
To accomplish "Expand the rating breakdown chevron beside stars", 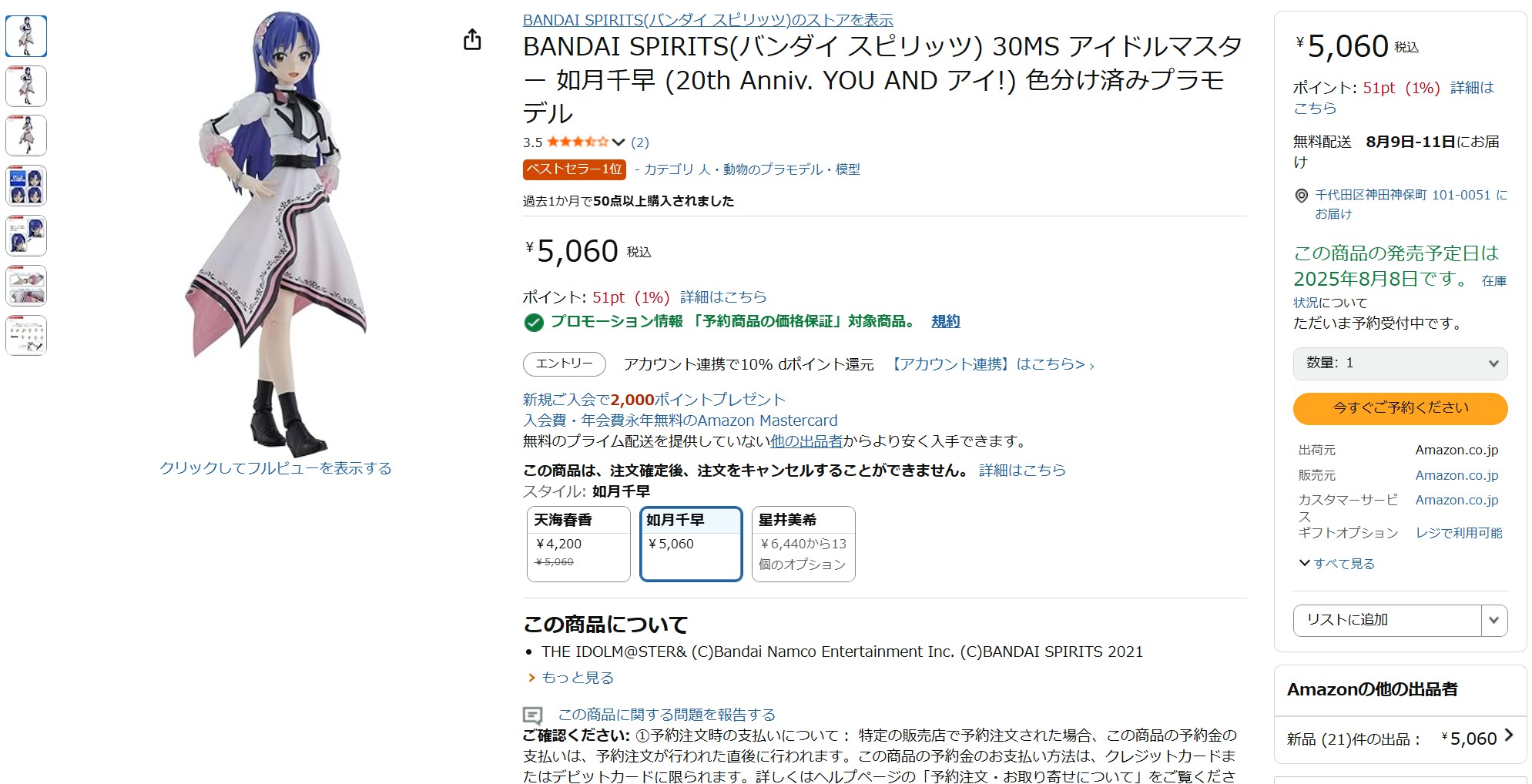I will (617, 142).
